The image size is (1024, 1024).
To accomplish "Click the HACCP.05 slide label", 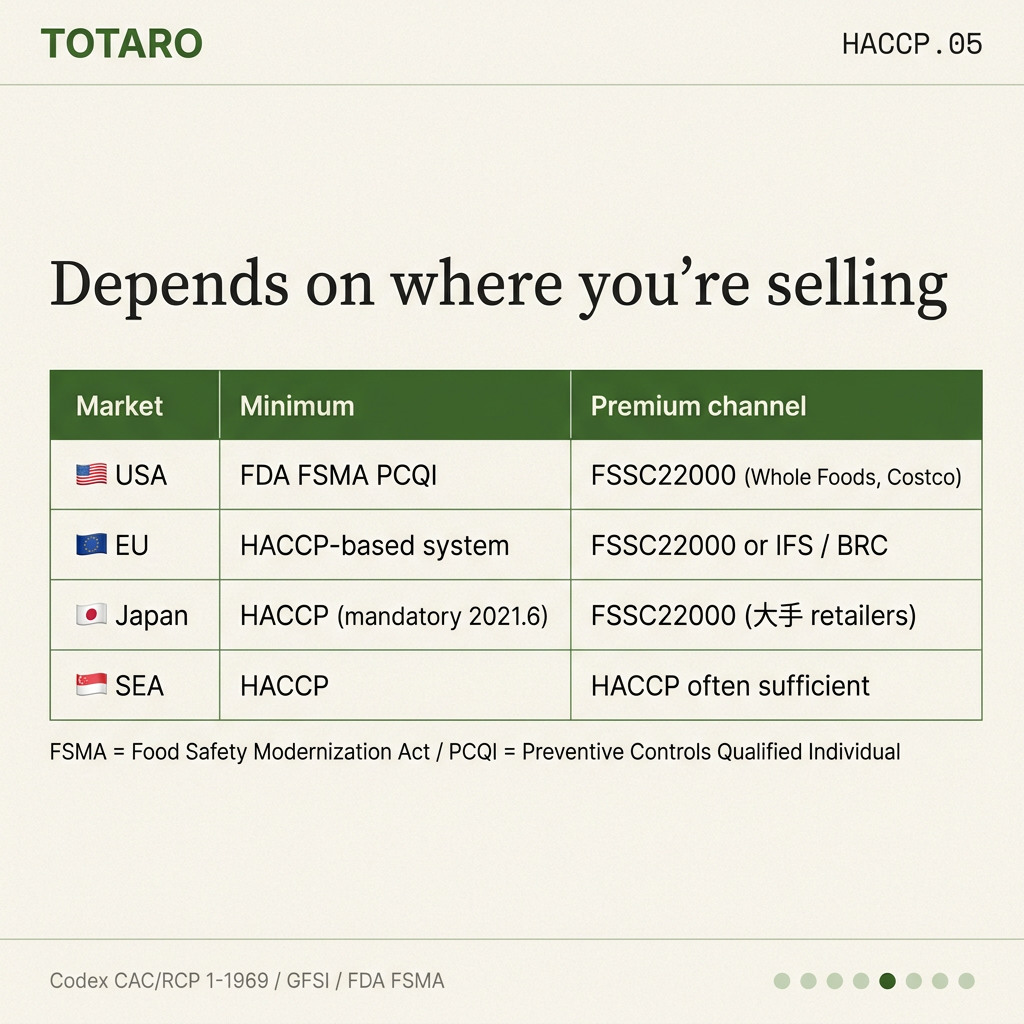I will pyautogui.click(x=912, y=44).
